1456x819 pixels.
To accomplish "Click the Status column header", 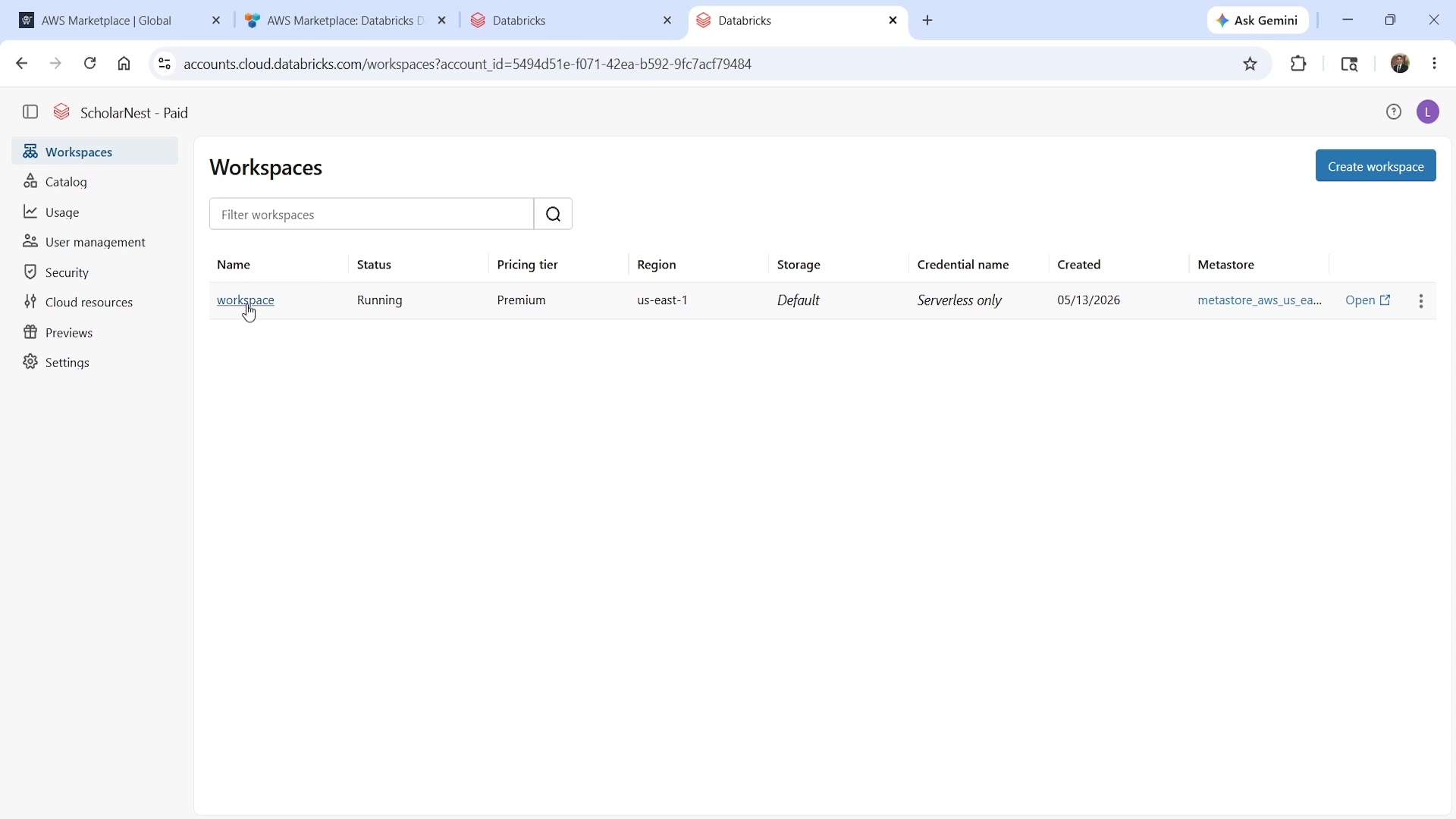I will (x=374, y=265).
